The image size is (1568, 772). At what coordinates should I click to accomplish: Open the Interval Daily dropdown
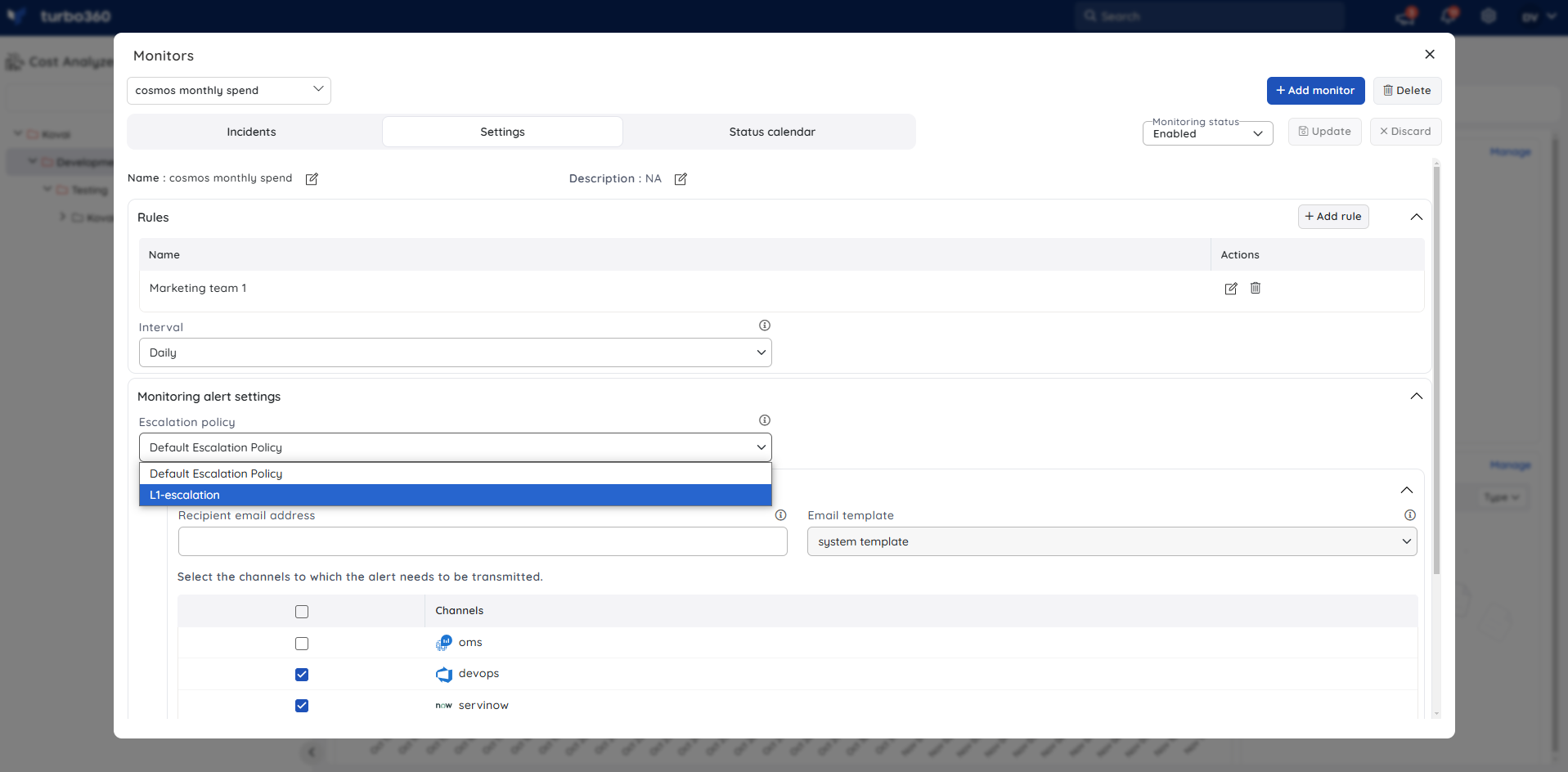tap(456, 352)
